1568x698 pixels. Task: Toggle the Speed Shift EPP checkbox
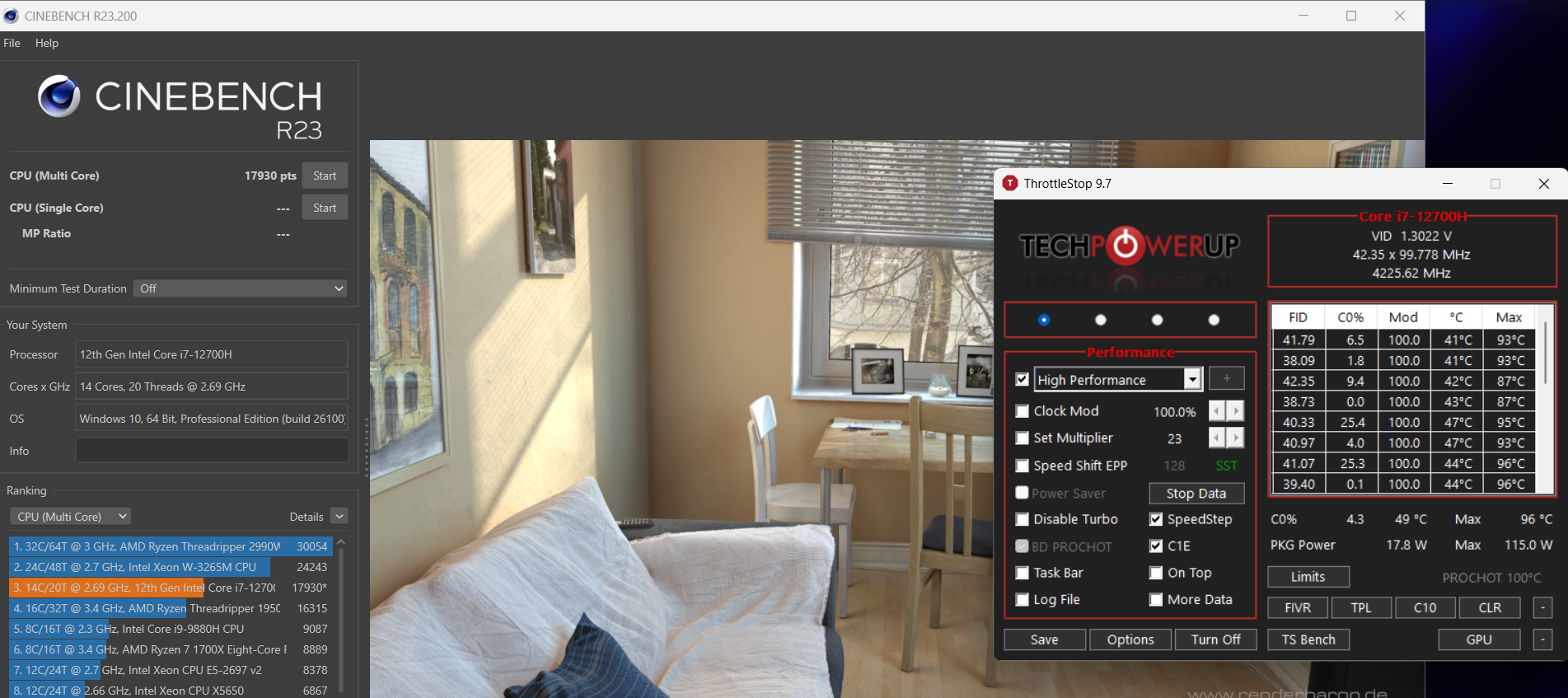click(x=1023, y=466)
